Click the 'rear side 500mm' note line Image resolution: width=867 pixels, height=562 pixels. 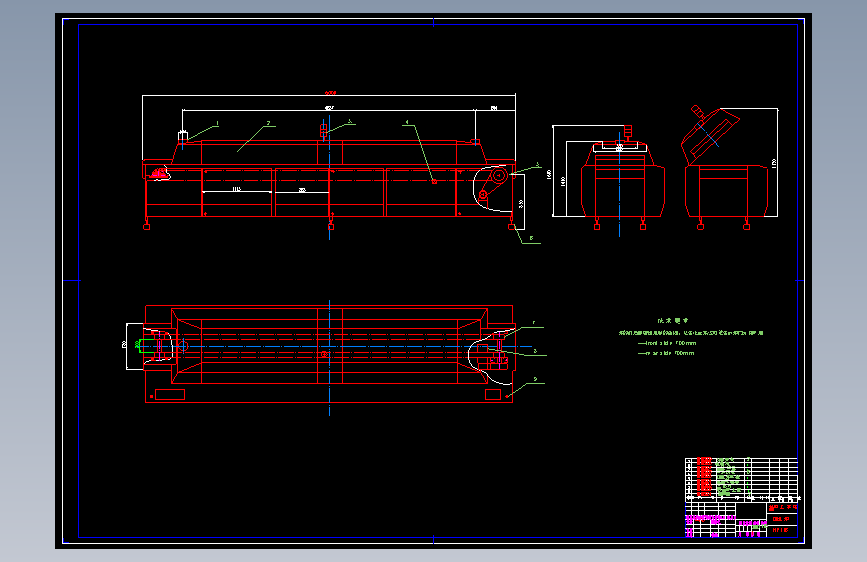[x=666, y=353]
